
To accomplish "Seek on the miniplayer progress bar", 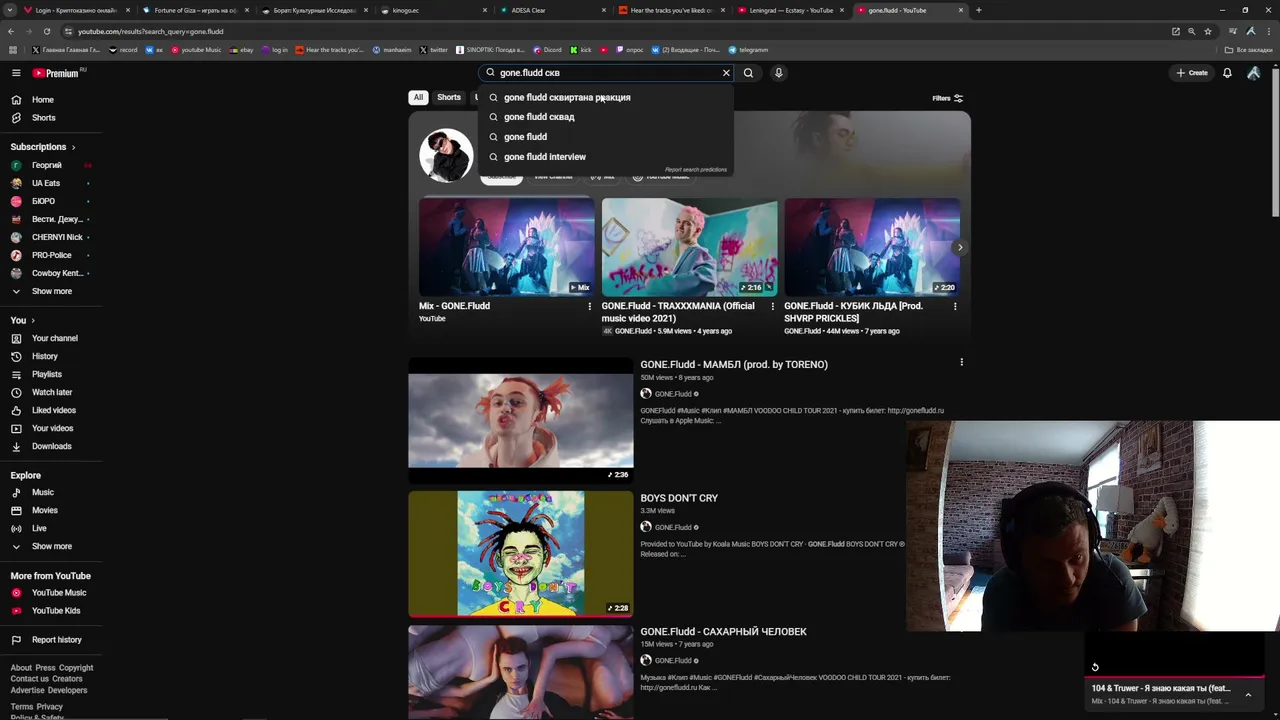I will click(x=1175, y=677).
